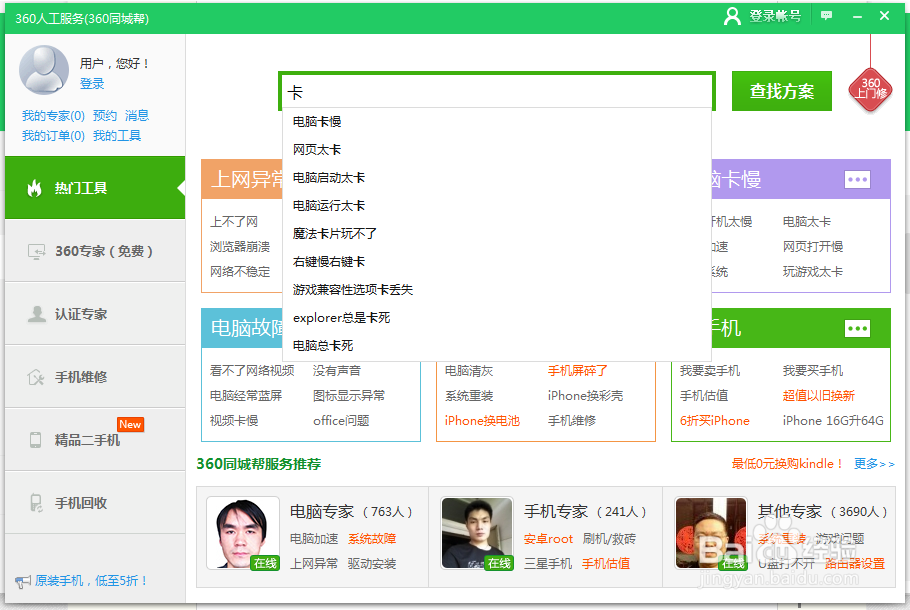Click 网页打开慢 link
910x610 pixels.
tap(812, 247)
